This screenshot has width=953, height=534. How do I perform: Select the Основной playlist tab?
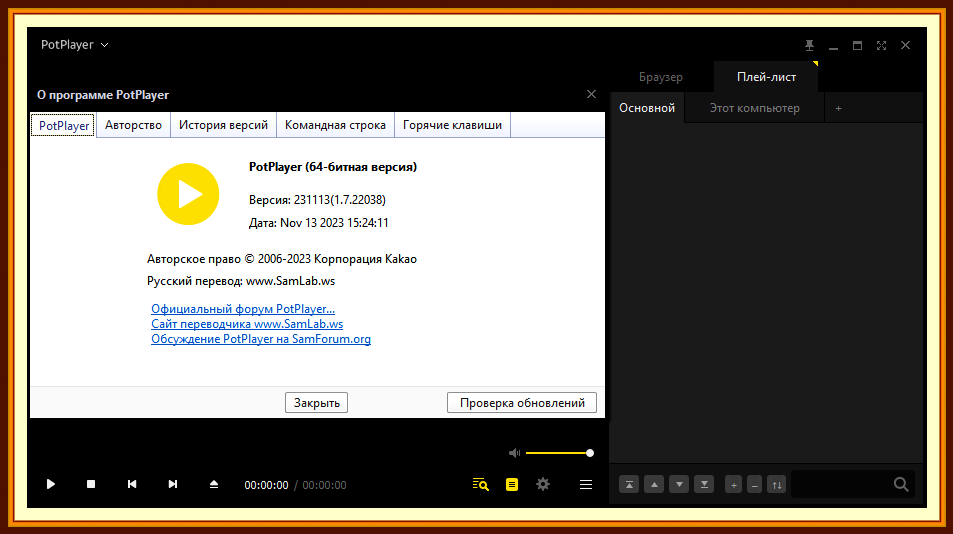tap(647, 108)
